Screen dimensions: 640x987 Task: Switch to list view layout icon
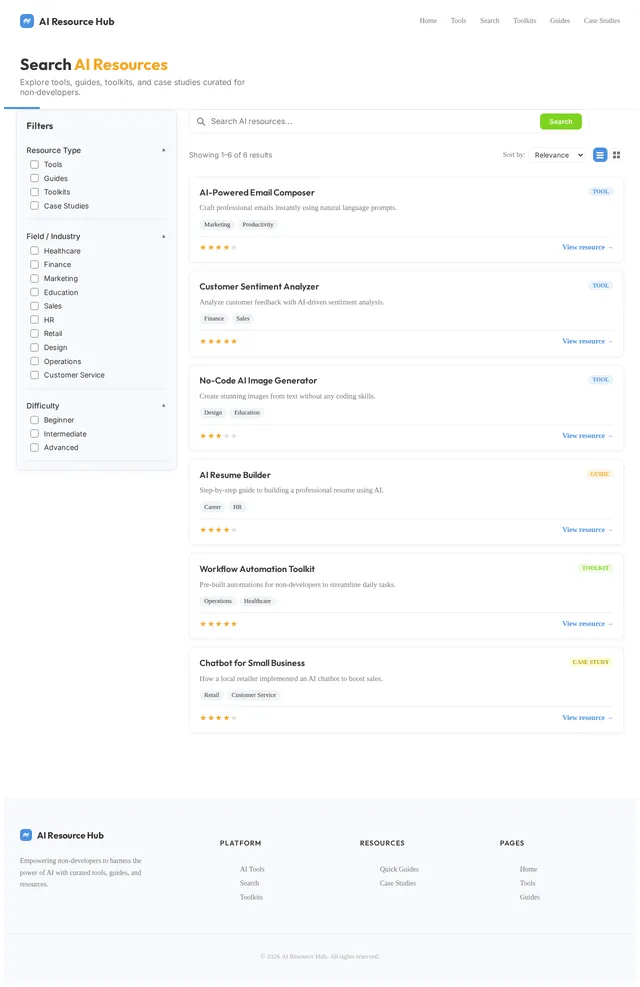600,155
